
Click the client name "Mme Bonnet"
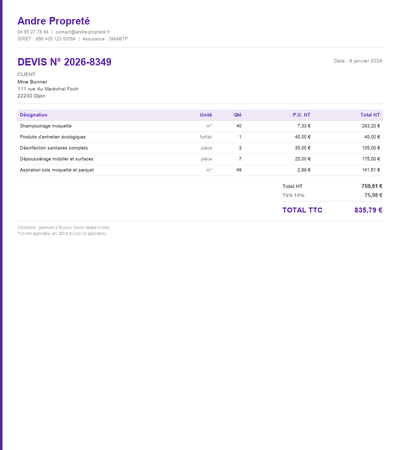[32, 82]
